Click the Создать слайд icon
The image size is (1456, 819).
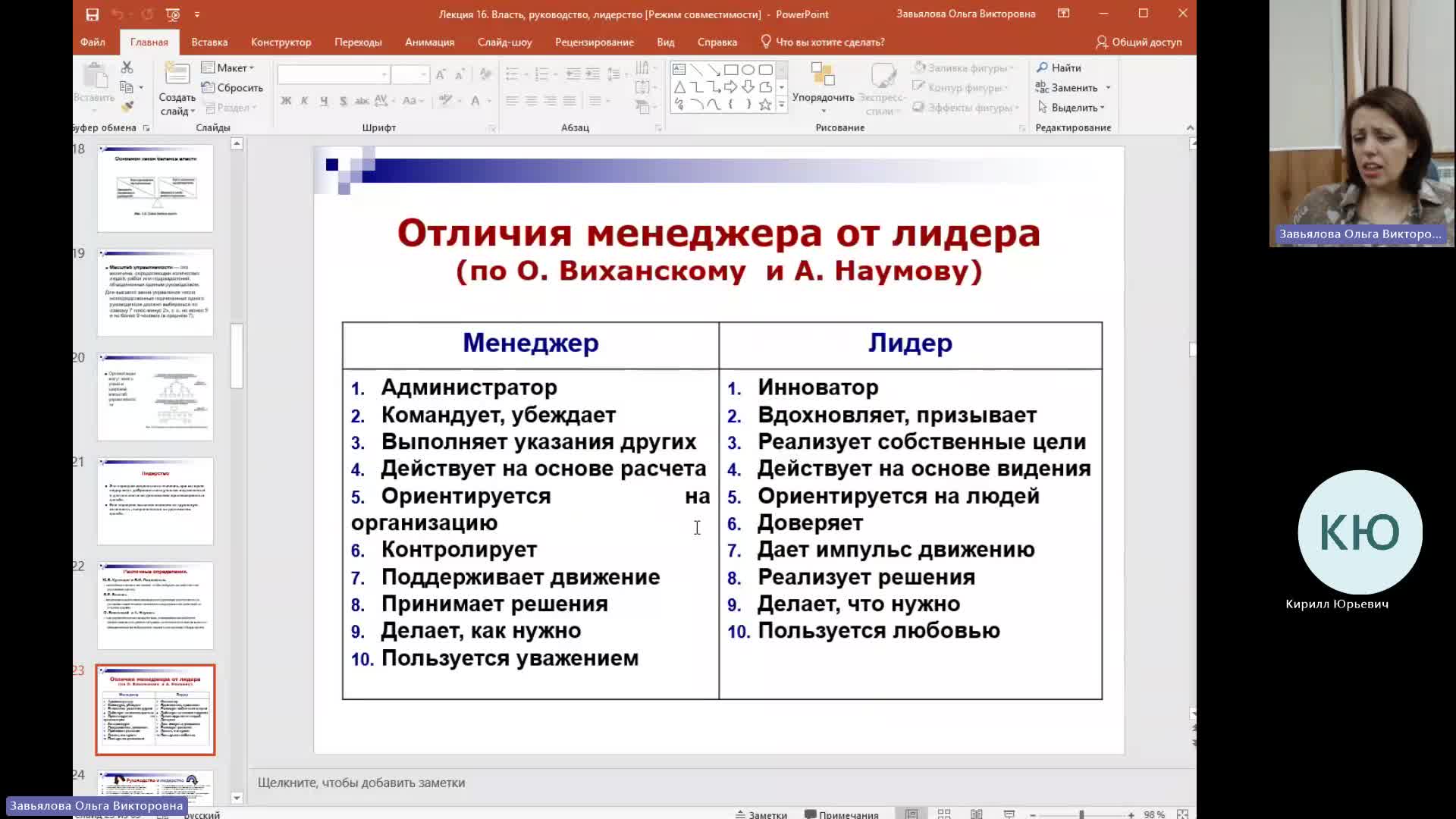[177, 74]
